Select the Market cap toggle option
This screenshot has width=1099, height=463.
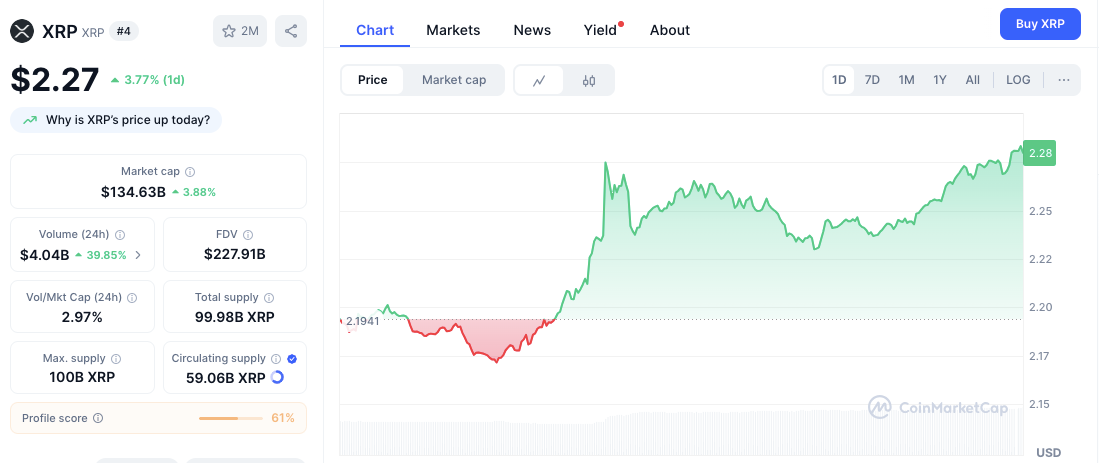point(453,80)
